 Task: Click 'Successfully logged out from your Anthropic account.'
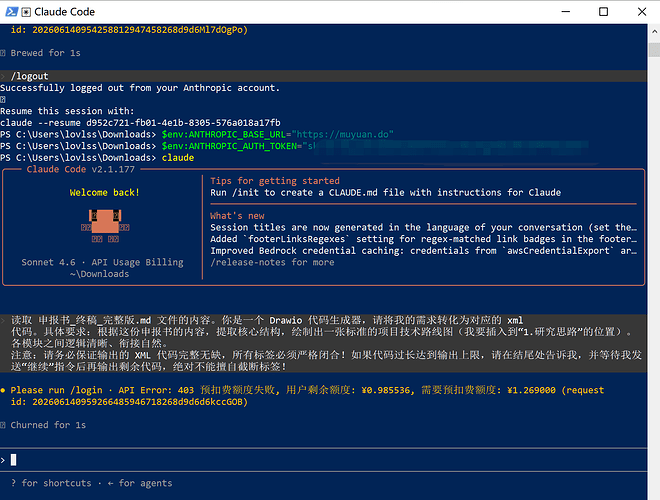140,88
